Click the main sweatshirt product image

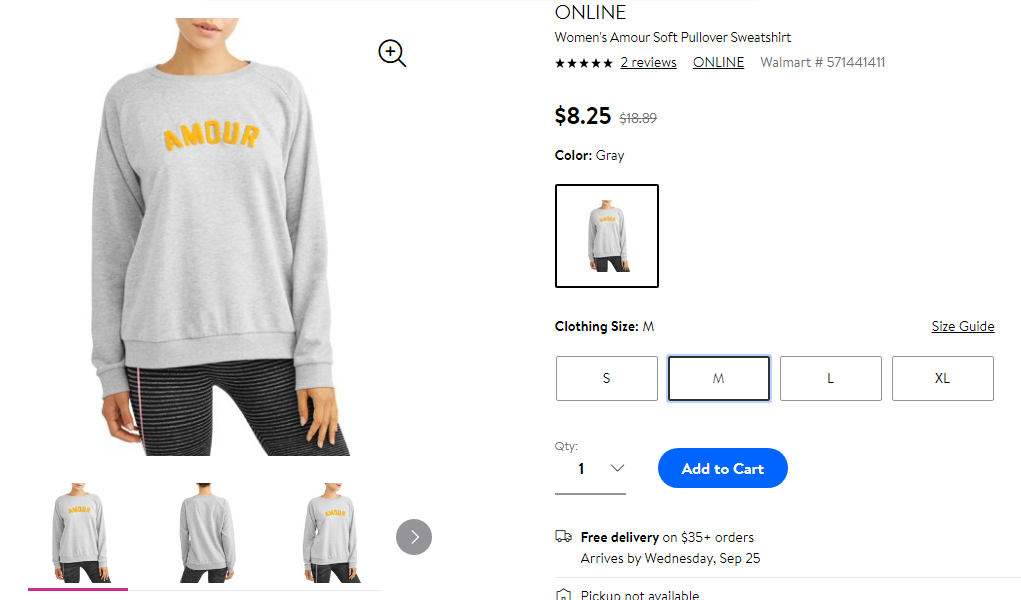click(220, 237)
